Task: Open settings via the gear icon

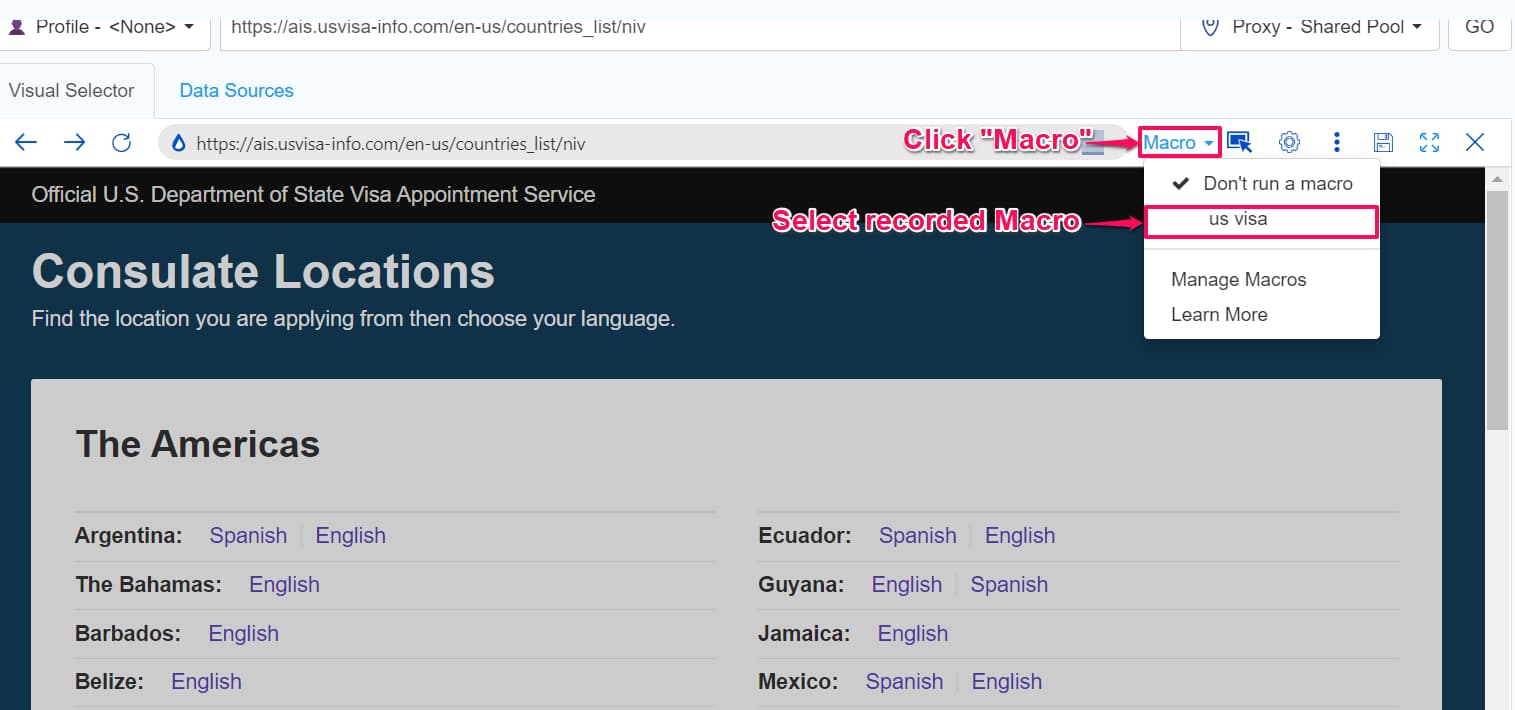Action: tap(1290, 143)
